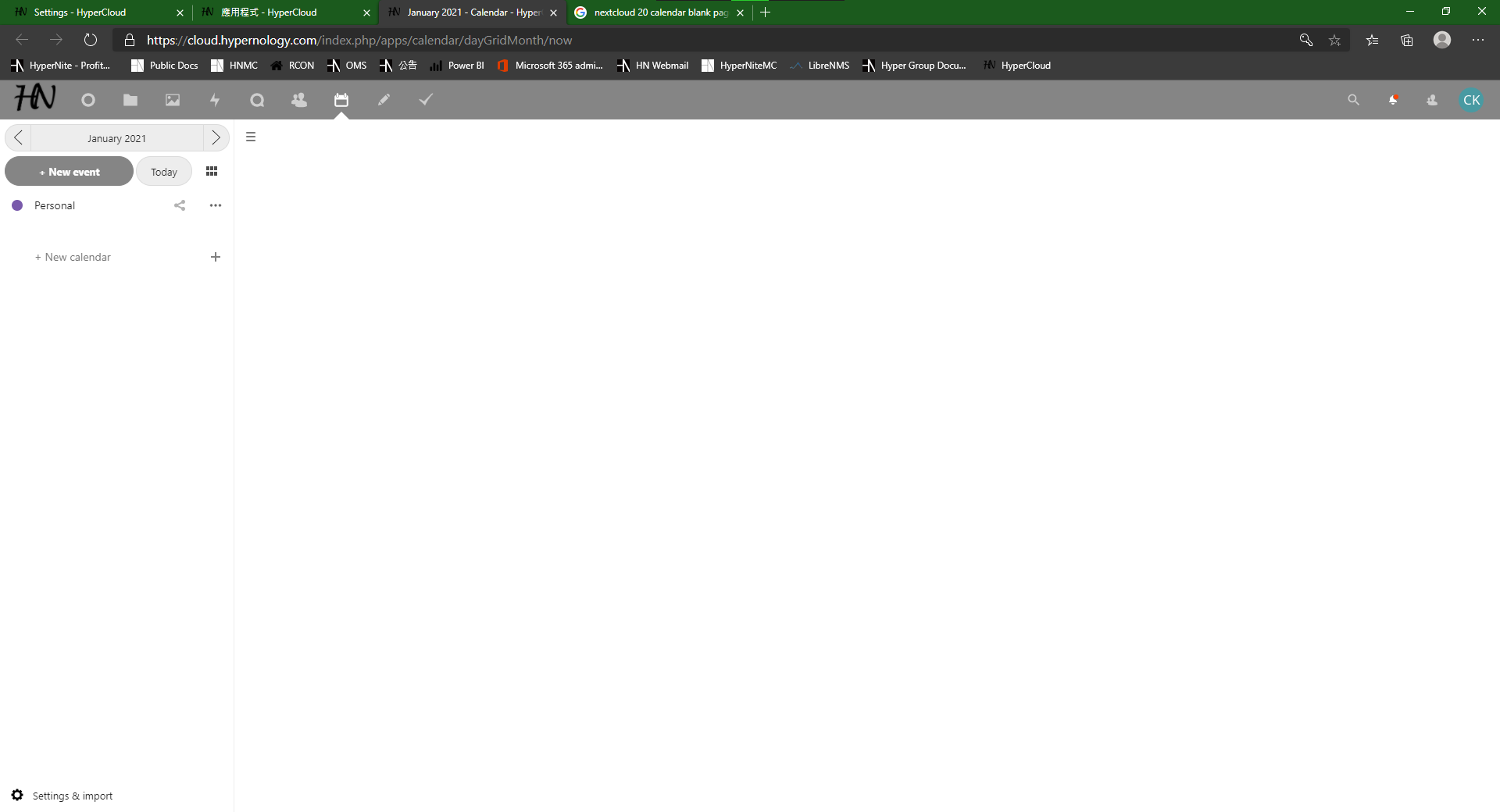
Task: Toggle the Personal calendar color dot
Action: coord(17,205)
